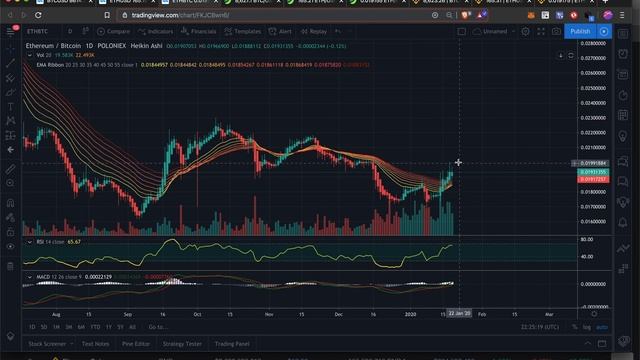This screenshot has width=640, height=360.
Task: Click the blue Publish button
Action: click(x=580, y=31)
